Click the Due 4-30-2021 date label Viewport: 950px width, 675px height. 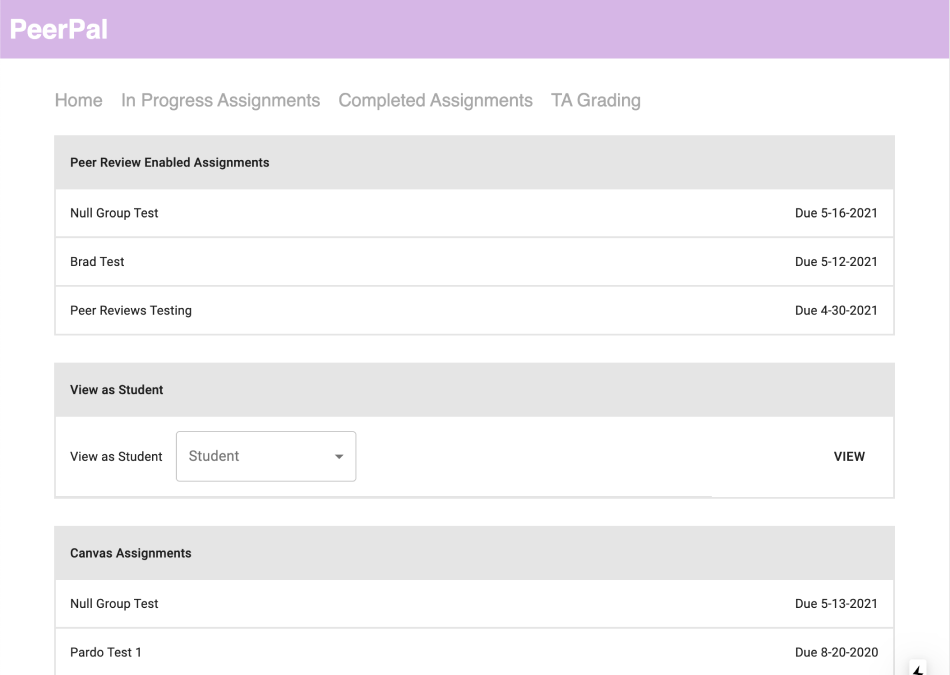pyautogui.click(x=836, y=310)
